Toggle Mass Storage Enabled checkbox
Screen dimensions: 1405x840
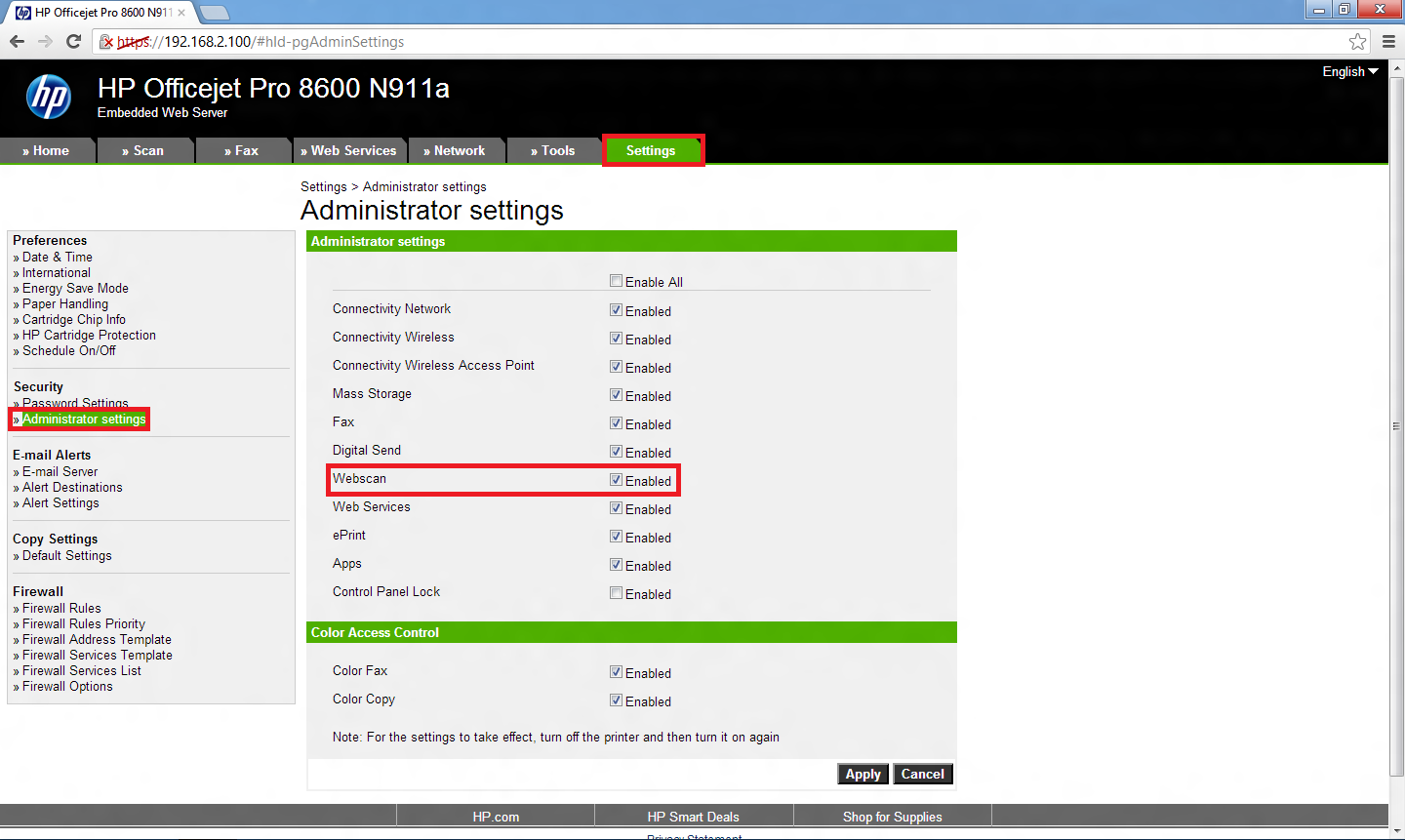click(x=616, y=395)
